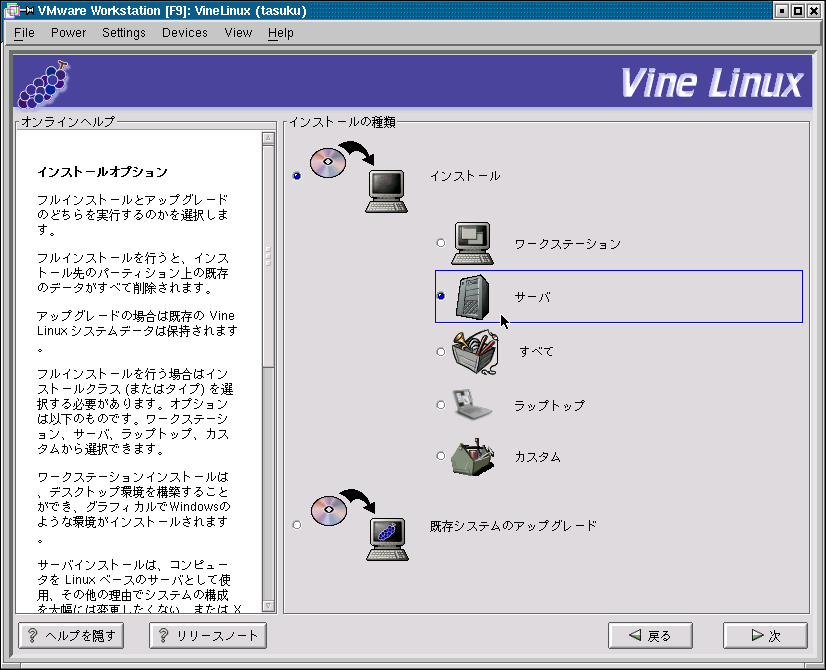The image size is (826, 670).
Task: Open the リリースノート release notes
Action: point(208,636)
